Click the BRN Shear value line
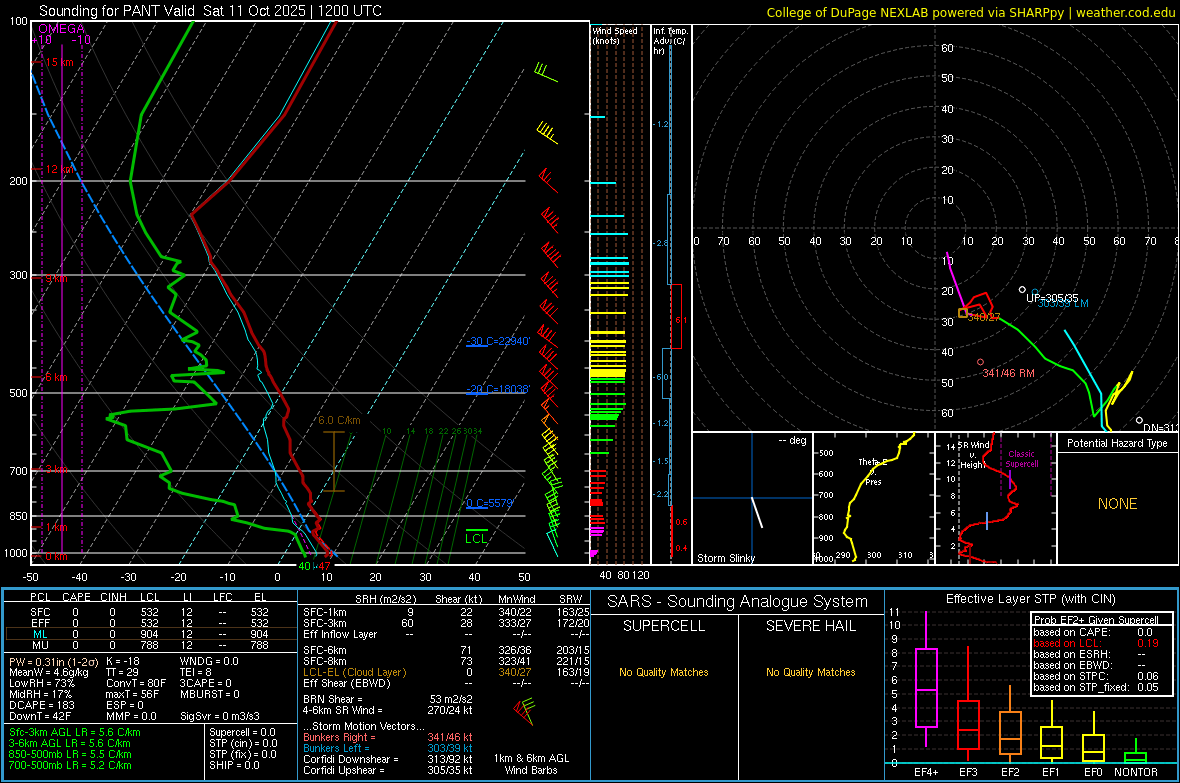This screenshot has height=783, width=1180. click(388, 699)
